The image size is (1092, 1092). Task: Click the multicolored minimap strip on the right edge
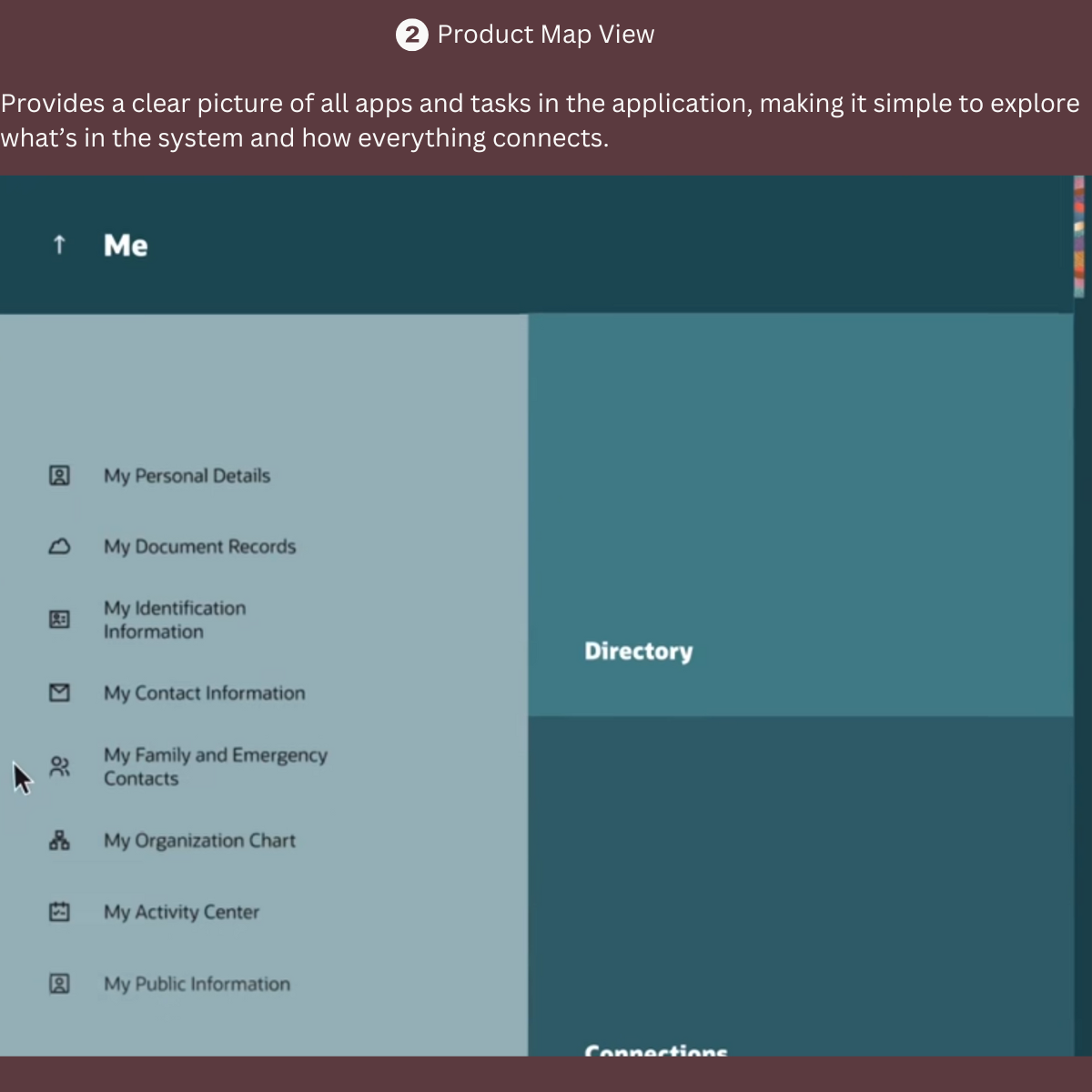click(1079, 237)
